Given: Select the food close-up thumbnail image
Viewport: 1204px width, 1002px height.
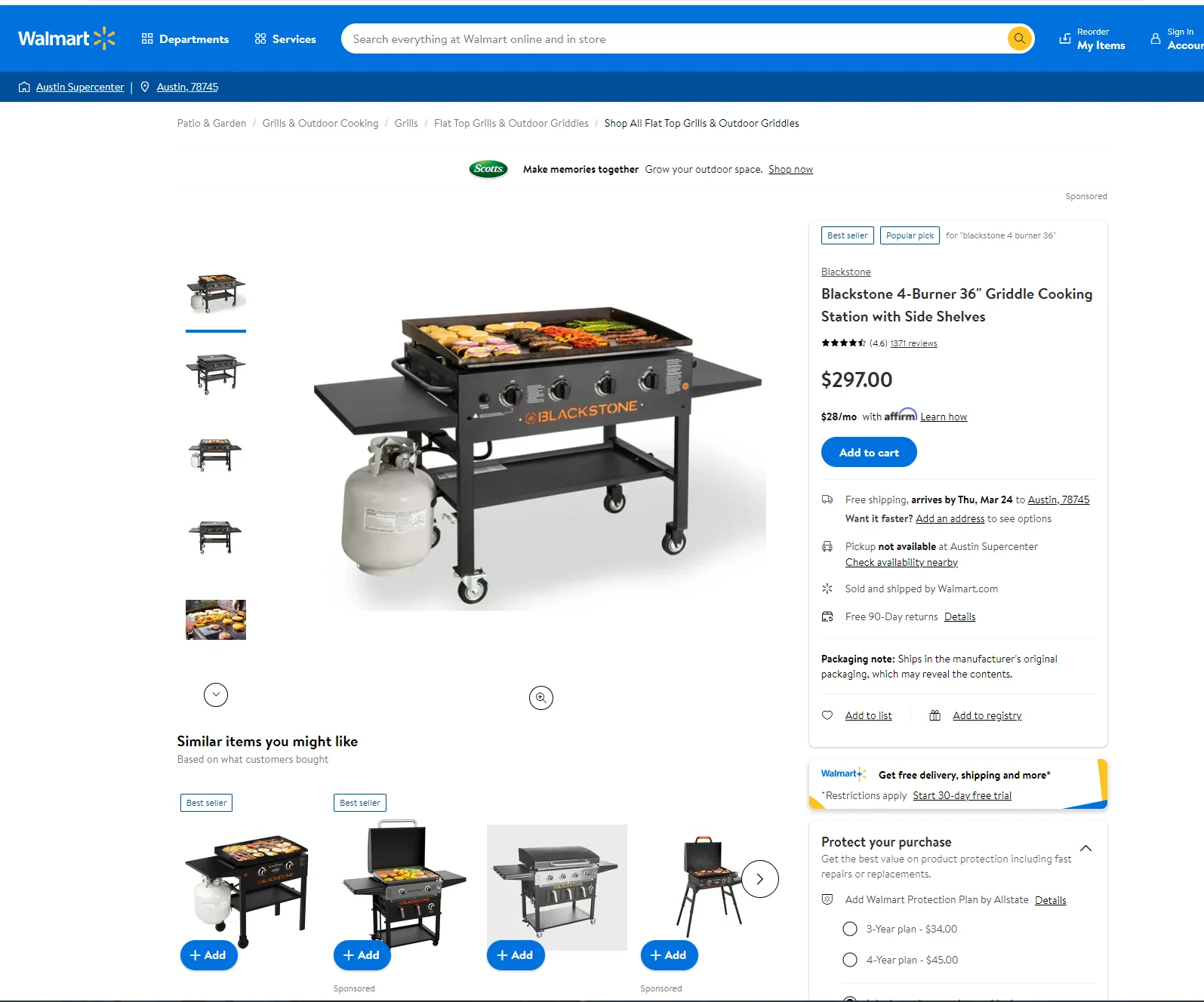Looking at the screenshot, I should click(x=216, y=619).
